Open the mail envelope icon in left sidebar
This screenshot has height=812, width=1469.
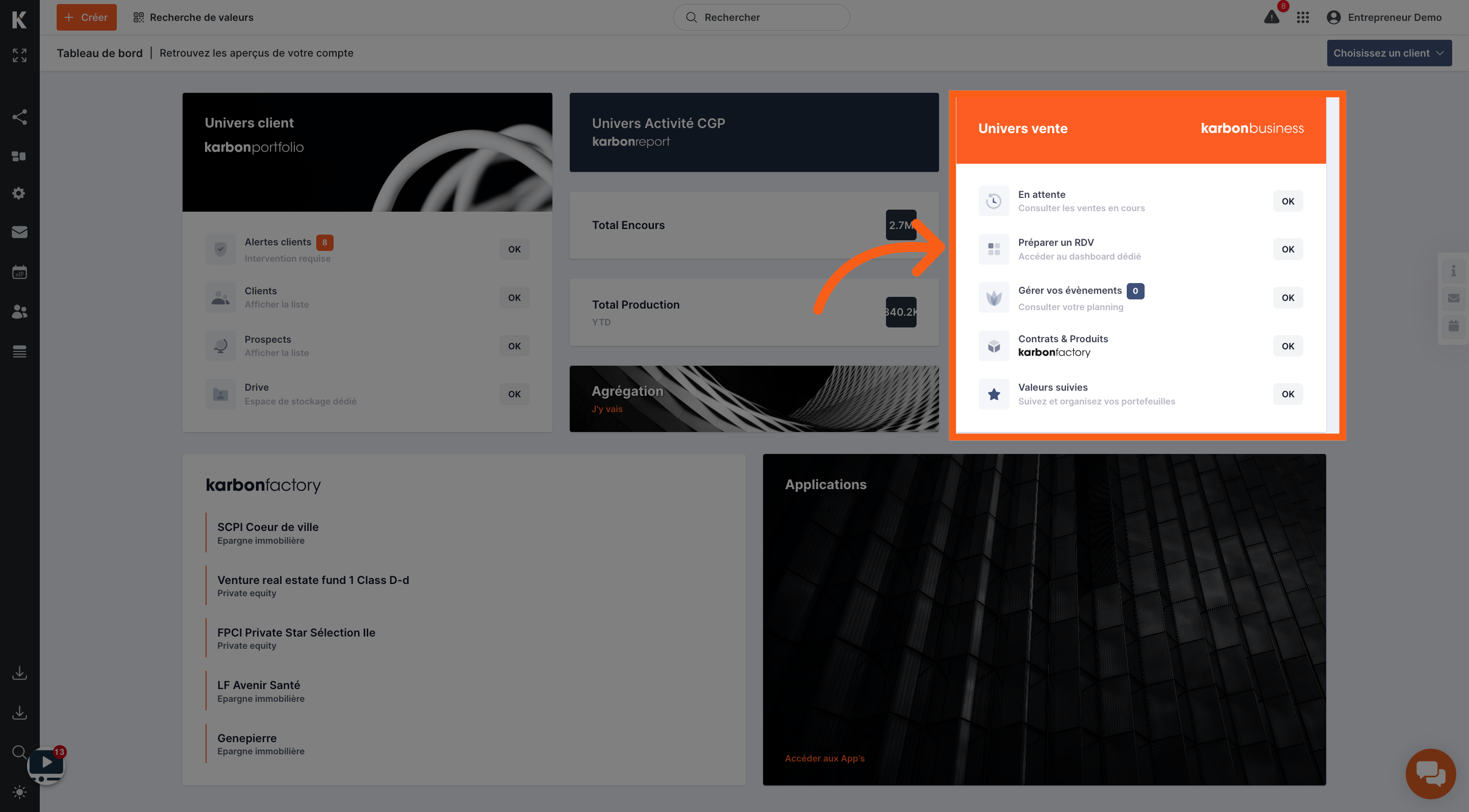pos(19,232)
